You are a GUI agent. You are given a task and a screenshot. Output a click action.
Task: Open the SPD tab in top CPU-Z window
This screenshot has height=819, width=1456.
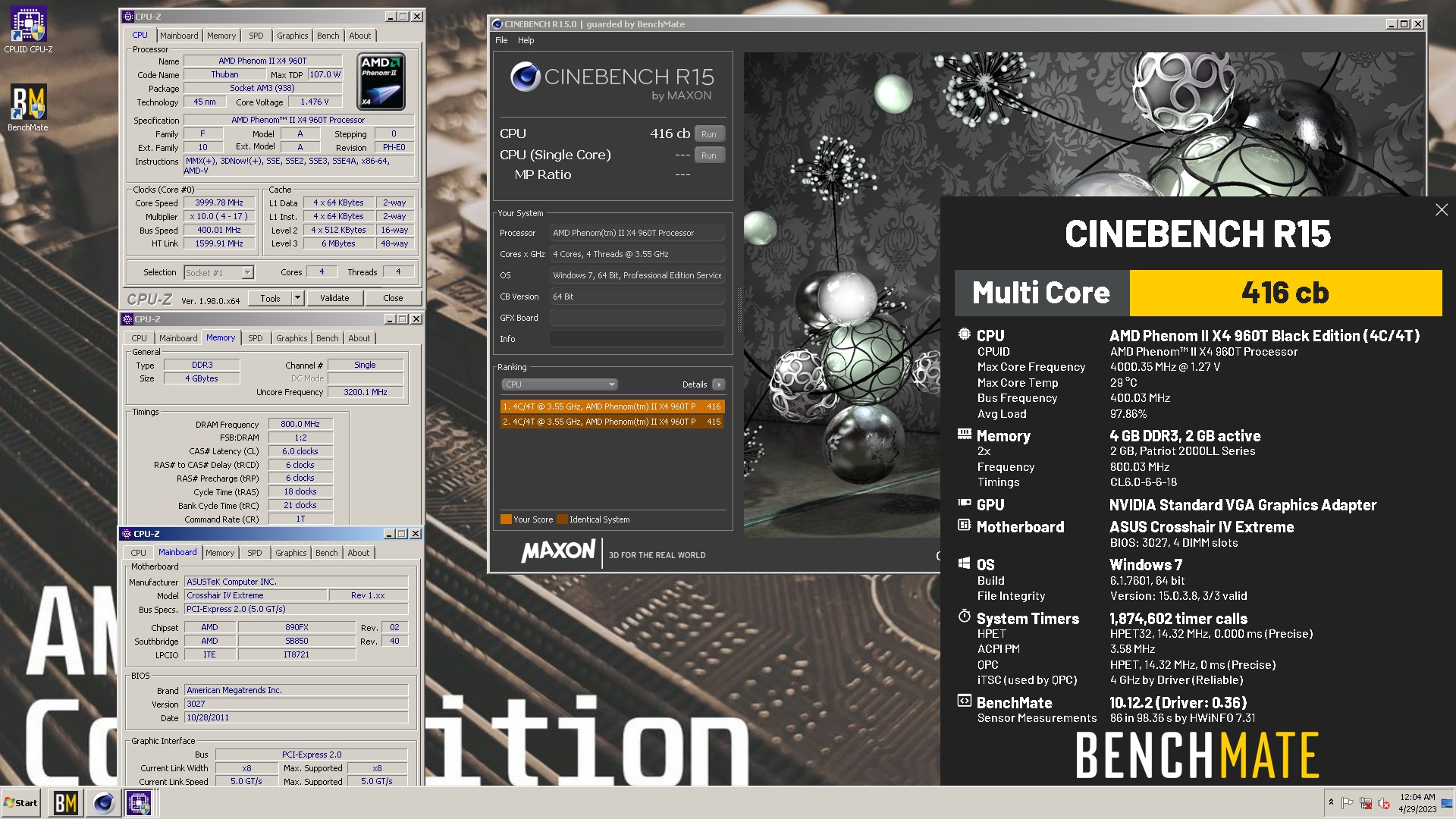pyautogui.click(x=256, y=36)
